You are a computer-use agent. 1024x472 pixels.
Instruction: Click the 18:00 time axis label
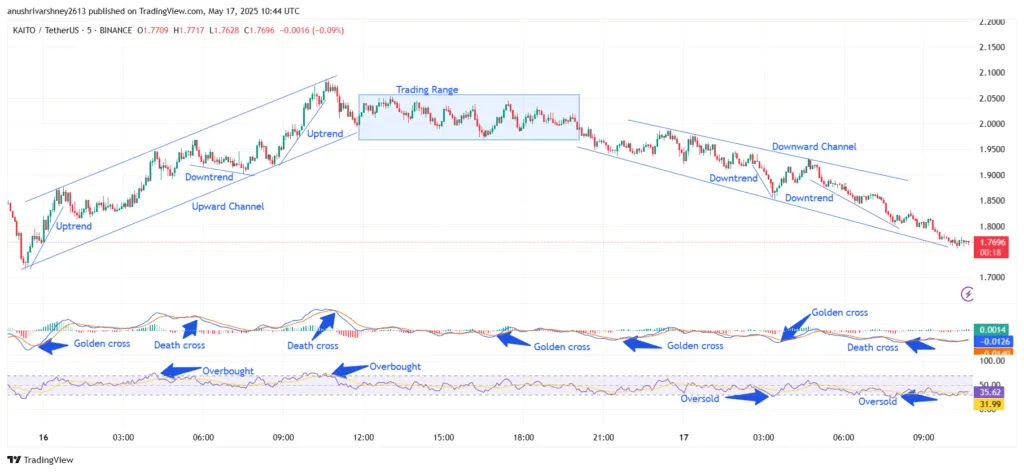coord(524,437)
